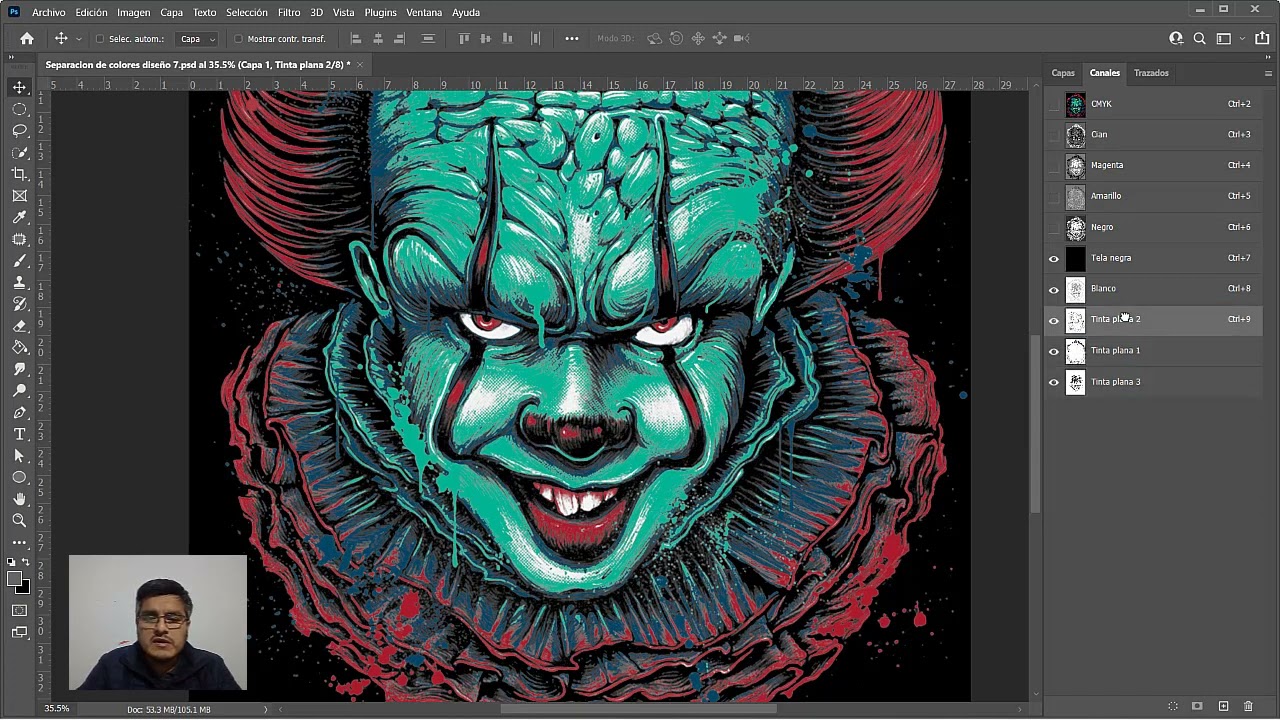1280x720 pixels.
Task: Select the Quick Selection tool
Action: (19, 152)
